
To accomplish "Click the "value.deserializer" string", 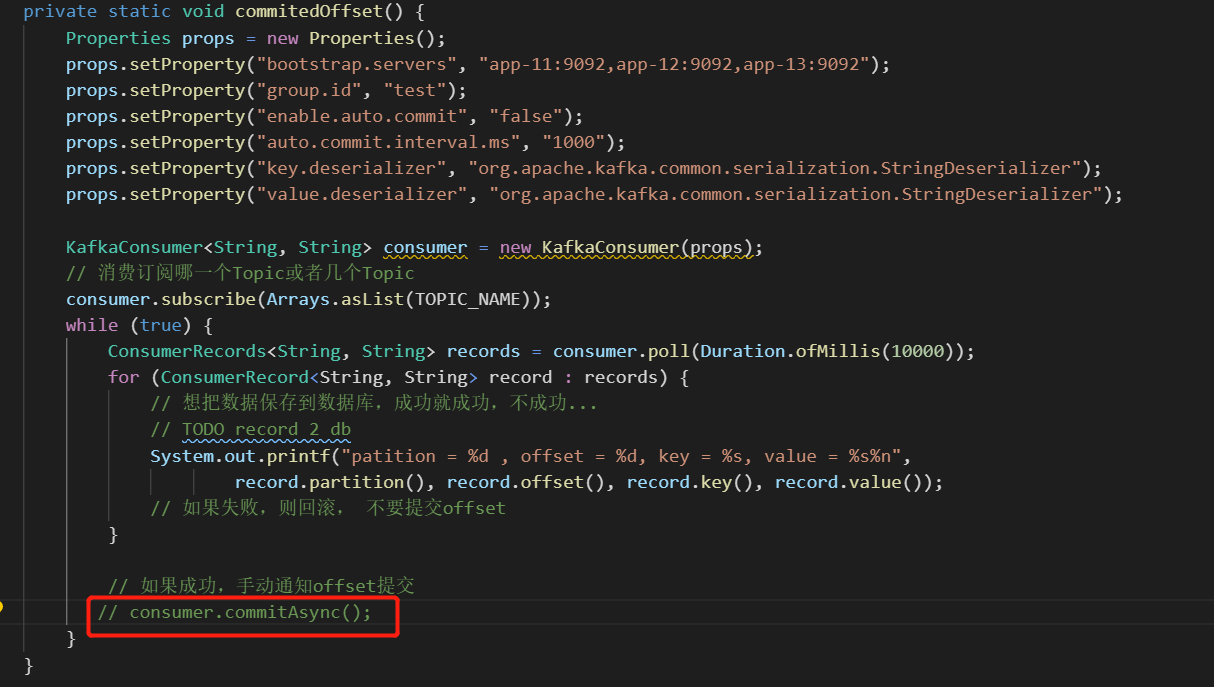I will click(363, 194).
